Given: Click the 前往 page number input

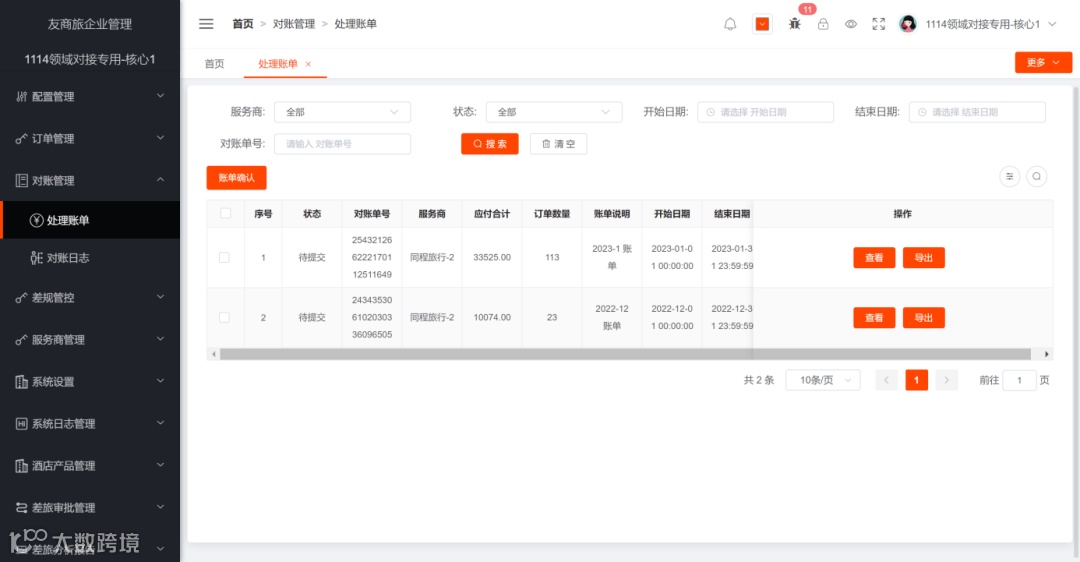Looking at the screenshot, I should [1019, 380].
